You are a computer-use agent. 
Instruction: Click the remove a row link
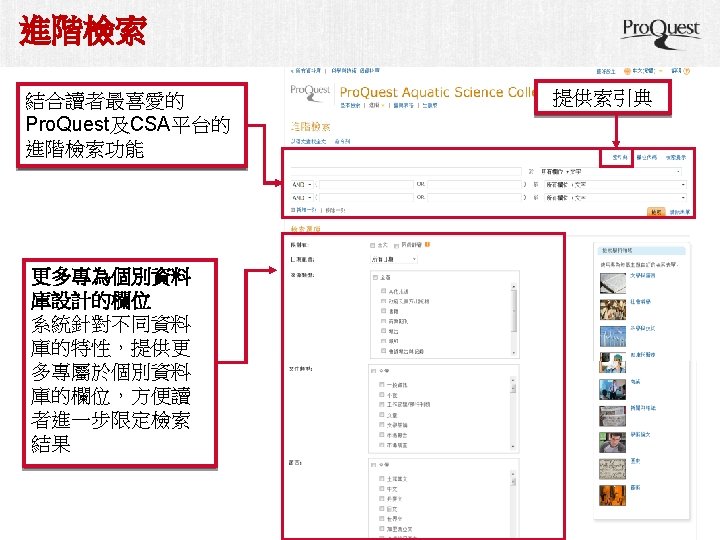[x=335, y=210]
